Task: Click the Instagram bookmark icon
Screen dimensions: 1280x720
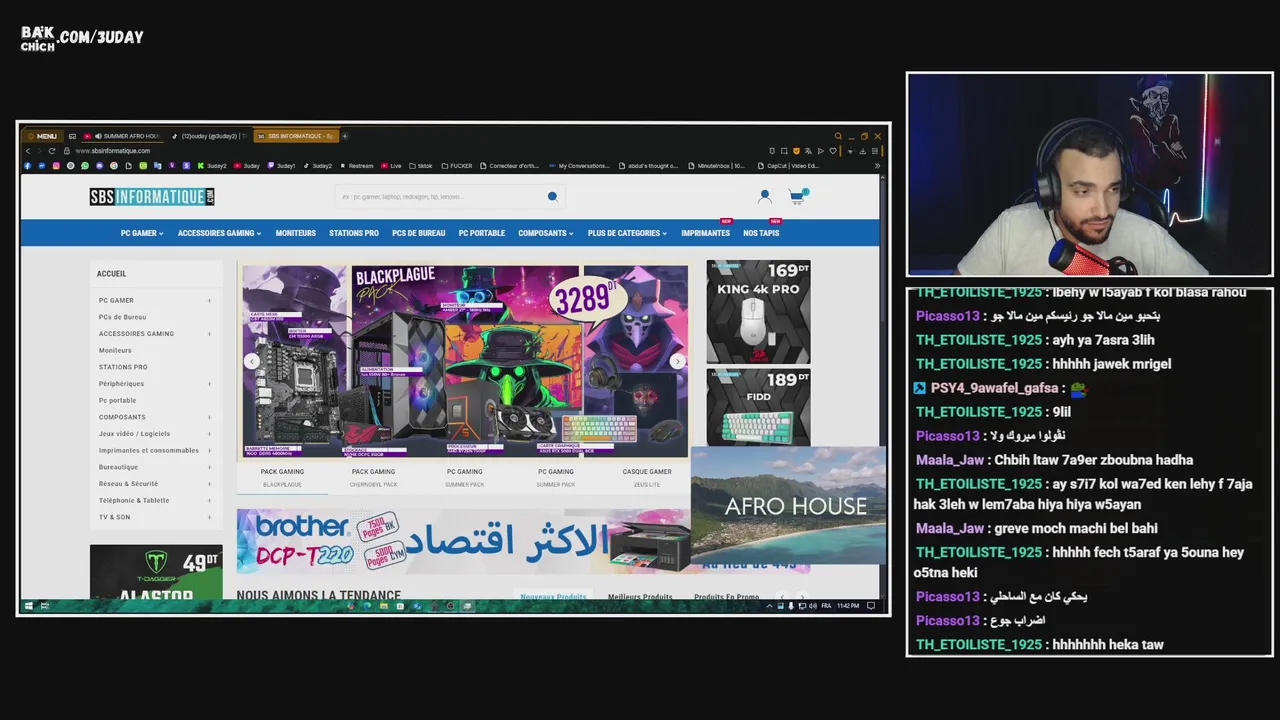Action: pyautogui.click(x=56, y=166)
